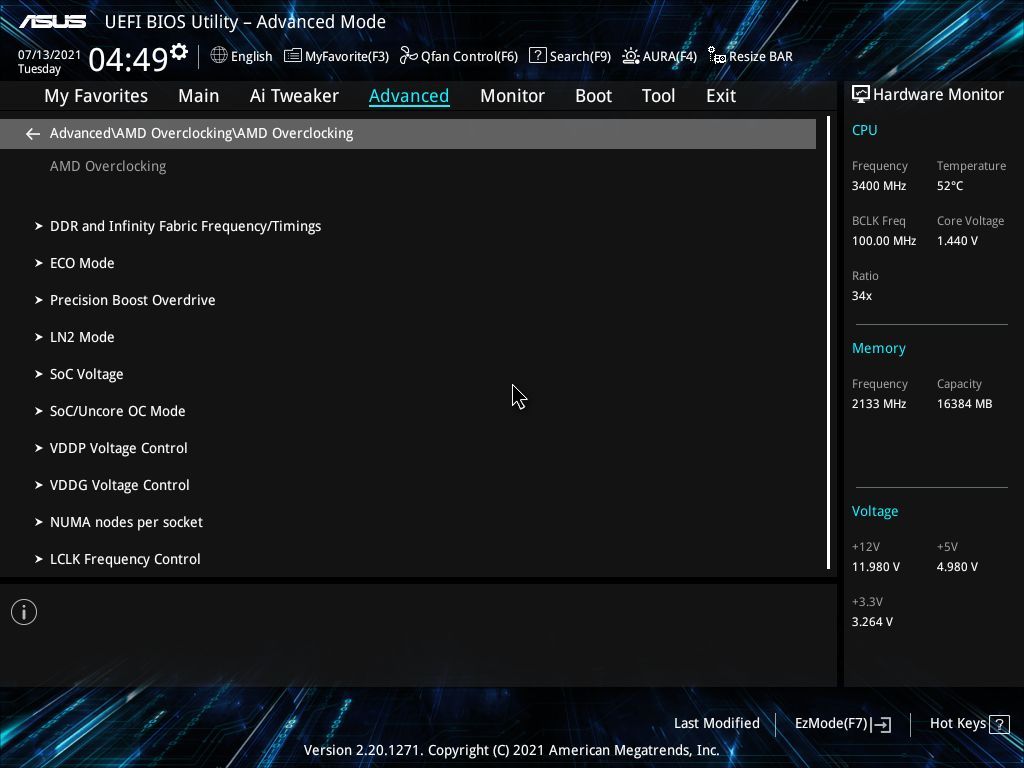Click the Ratio value 34x

pyautogui.click(x=861, y=296)
